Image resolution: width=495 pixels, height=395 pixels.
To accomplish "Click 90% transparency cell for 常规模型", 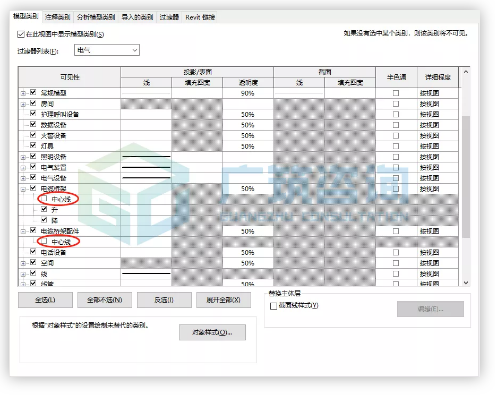I will coord(248,93).
